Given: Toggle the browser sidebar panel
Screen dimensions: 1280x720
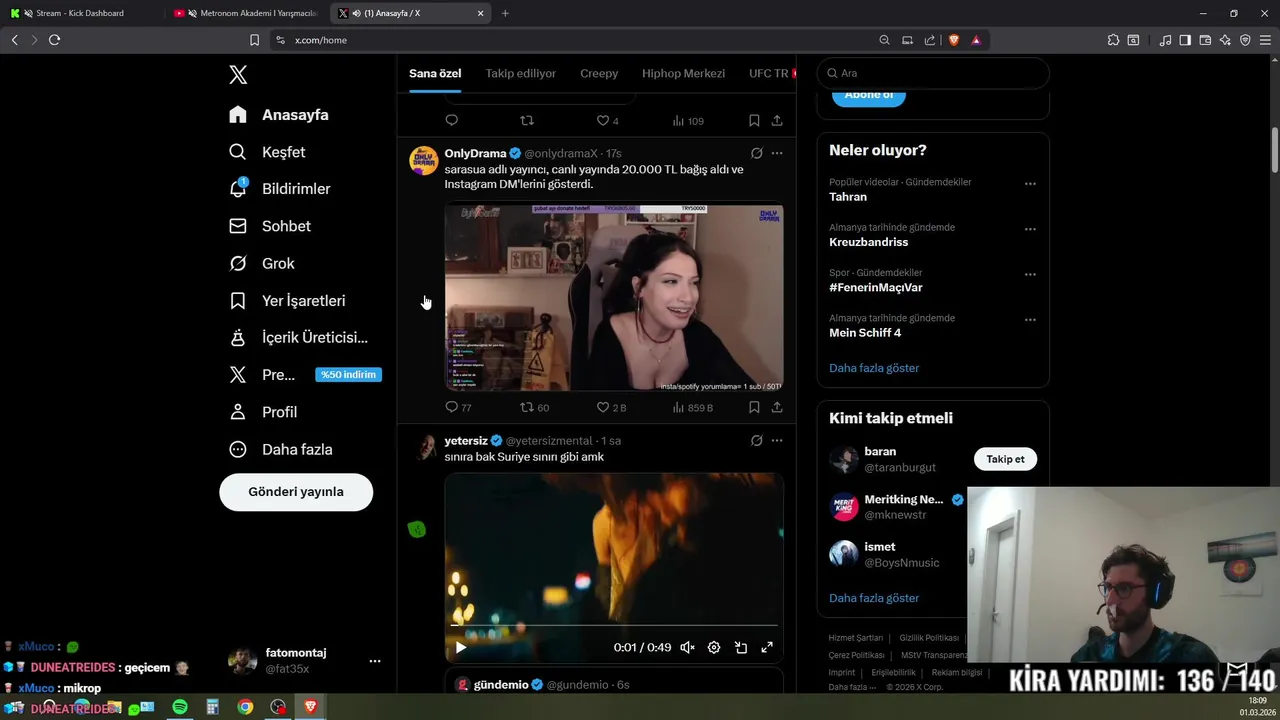Looking at the screenshot, I should point(1185,40).
